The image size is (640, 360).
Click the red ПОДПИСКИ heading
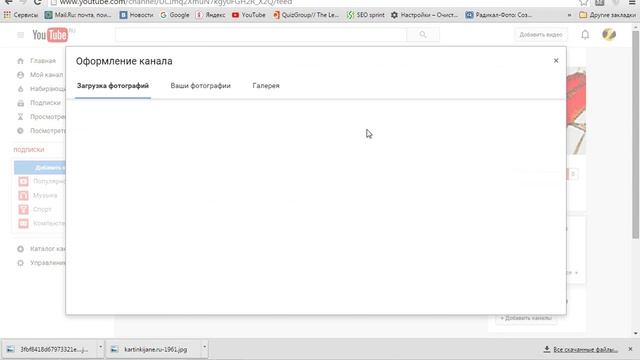click(x=29, y=149)
